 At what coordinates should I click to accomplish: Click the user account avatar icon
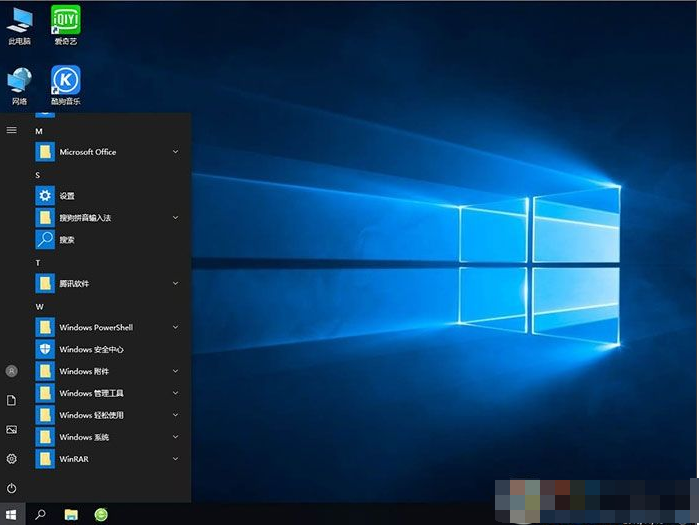pyautogui.click(x=12, y=370)
